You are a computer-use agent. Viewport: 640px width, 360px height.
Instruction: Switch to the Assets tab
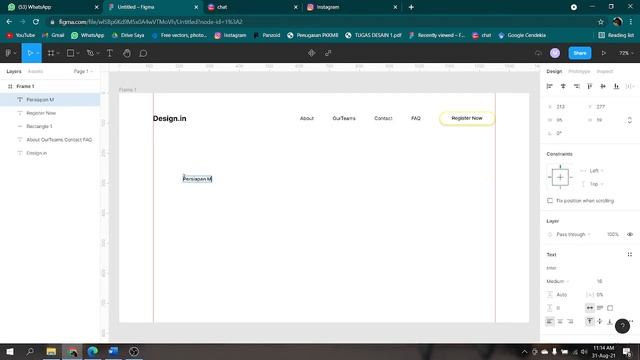point(35,71)
